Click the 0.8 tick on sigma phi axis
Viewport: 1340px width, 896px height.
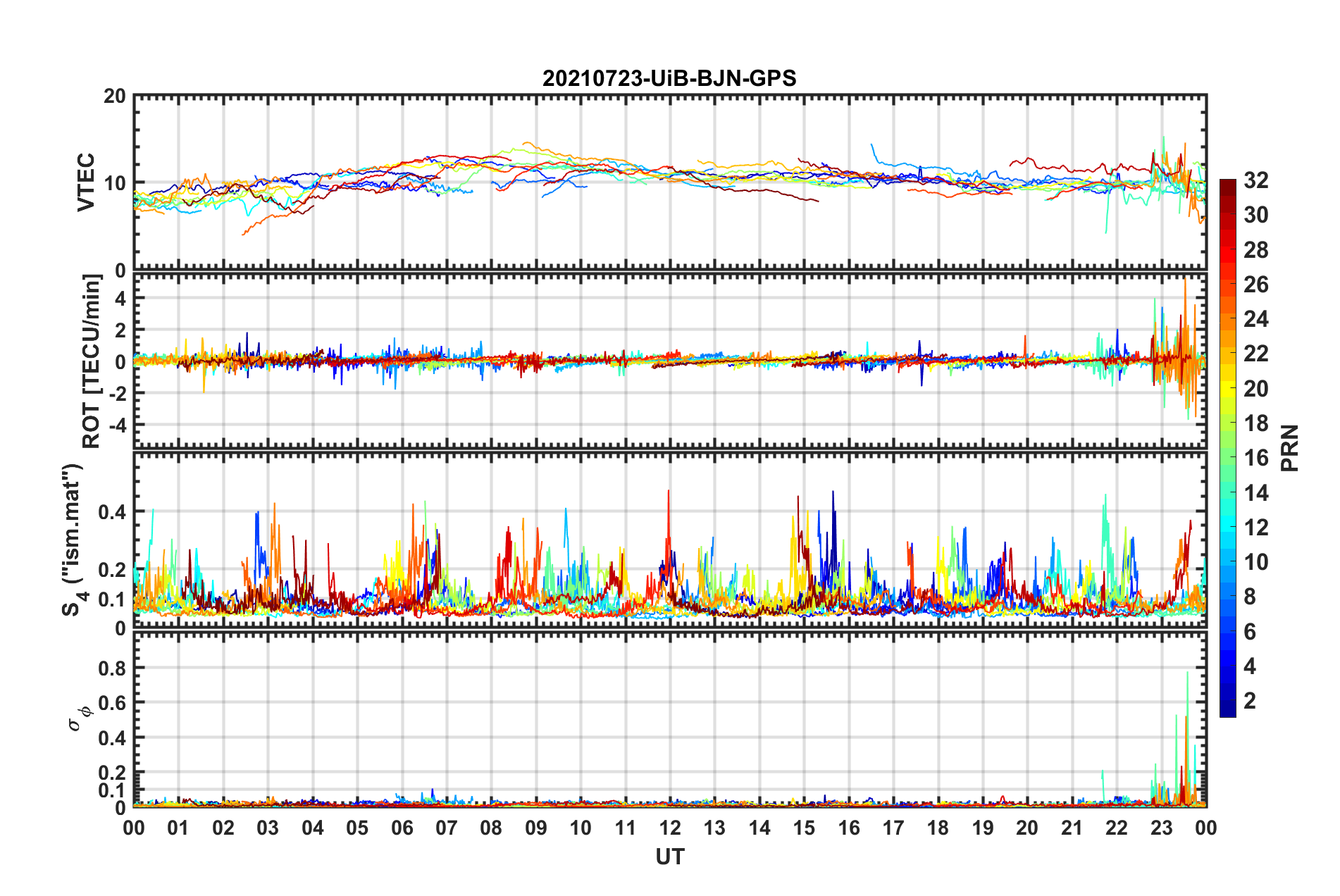coord(112,668)
